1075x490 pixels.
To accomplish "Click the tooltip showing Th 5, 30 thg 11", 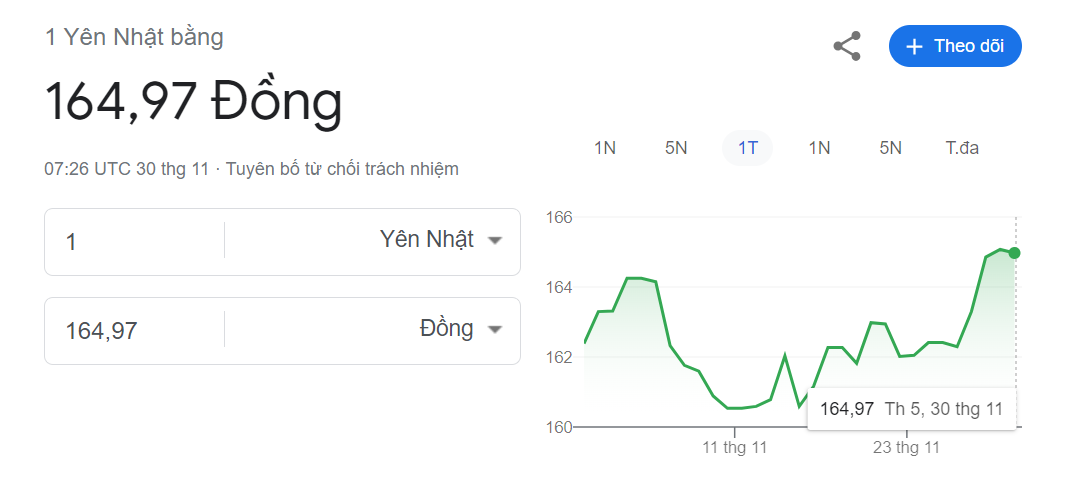I will (912, 409).
